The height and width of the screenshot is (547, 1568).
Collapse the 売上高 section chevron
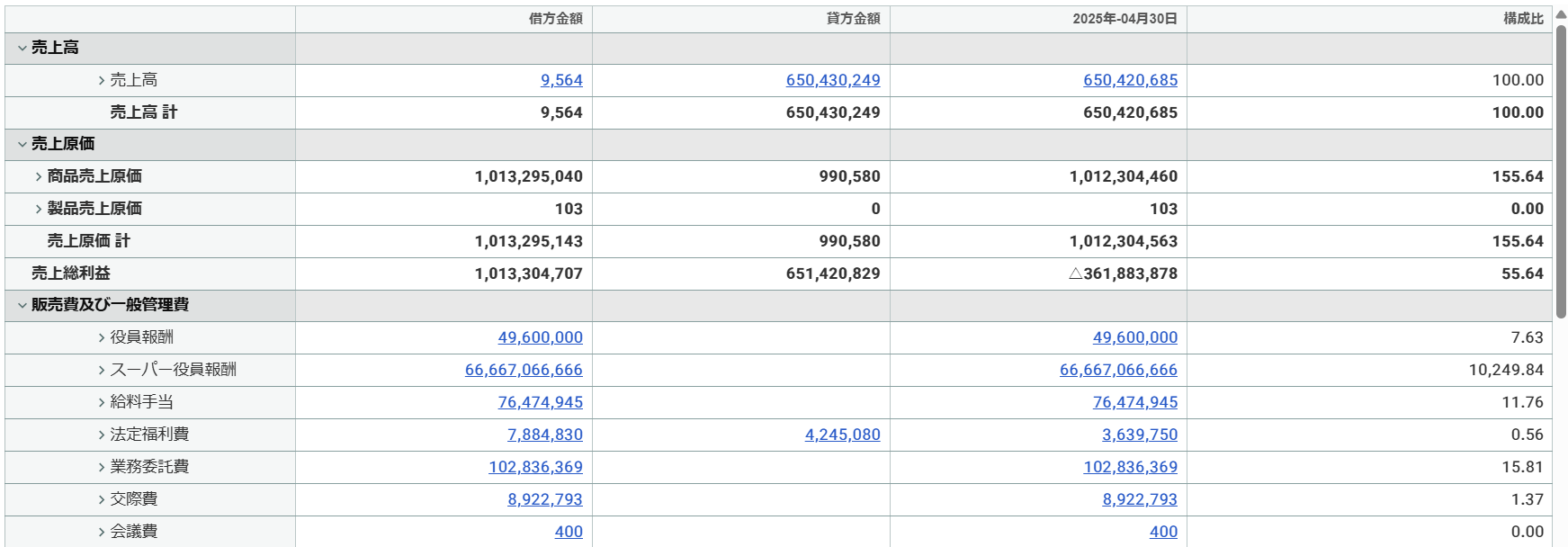pyautogui.click(x=22, y=49)
